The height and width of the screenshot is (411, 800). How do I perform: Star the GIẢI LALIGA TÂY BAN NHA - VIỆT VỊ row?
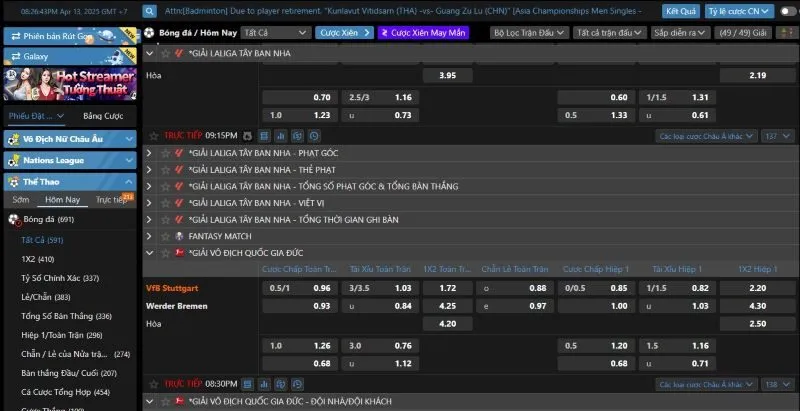(163, 203)
